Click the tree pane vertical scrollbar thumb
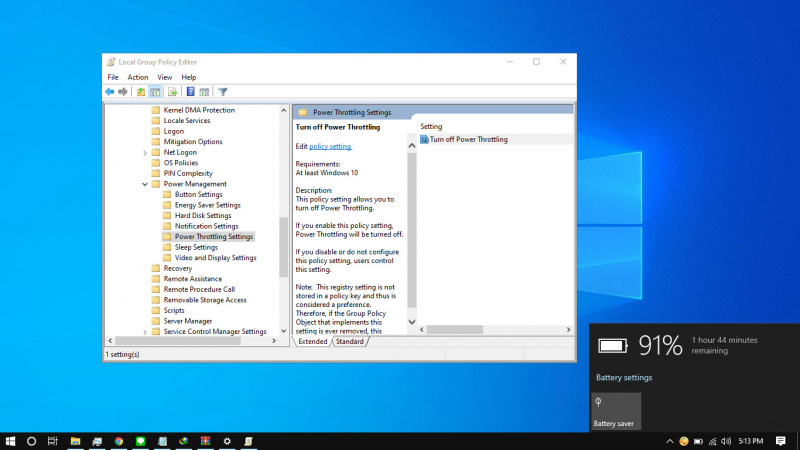 284,247
